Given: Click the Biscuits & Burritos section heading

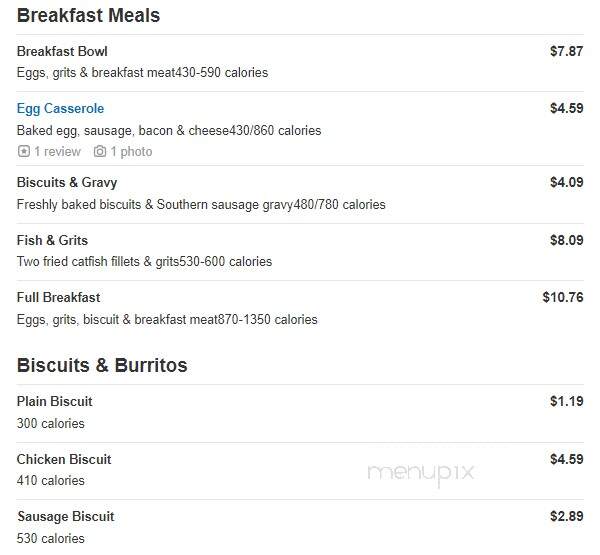Looking at the screenshot, I should click(102, 365).
